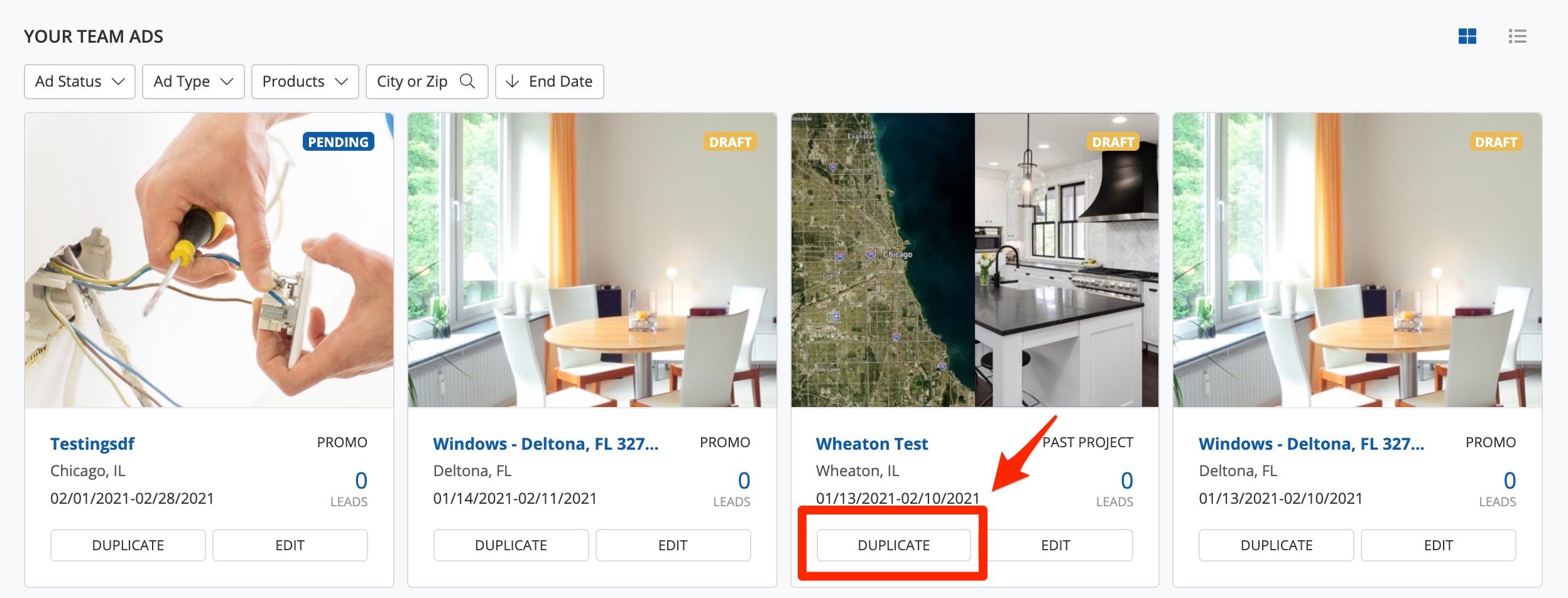This screenshot has height=598, width=1568.
Task: Sort ads by End Date
Action: click(x=549, y=82)
